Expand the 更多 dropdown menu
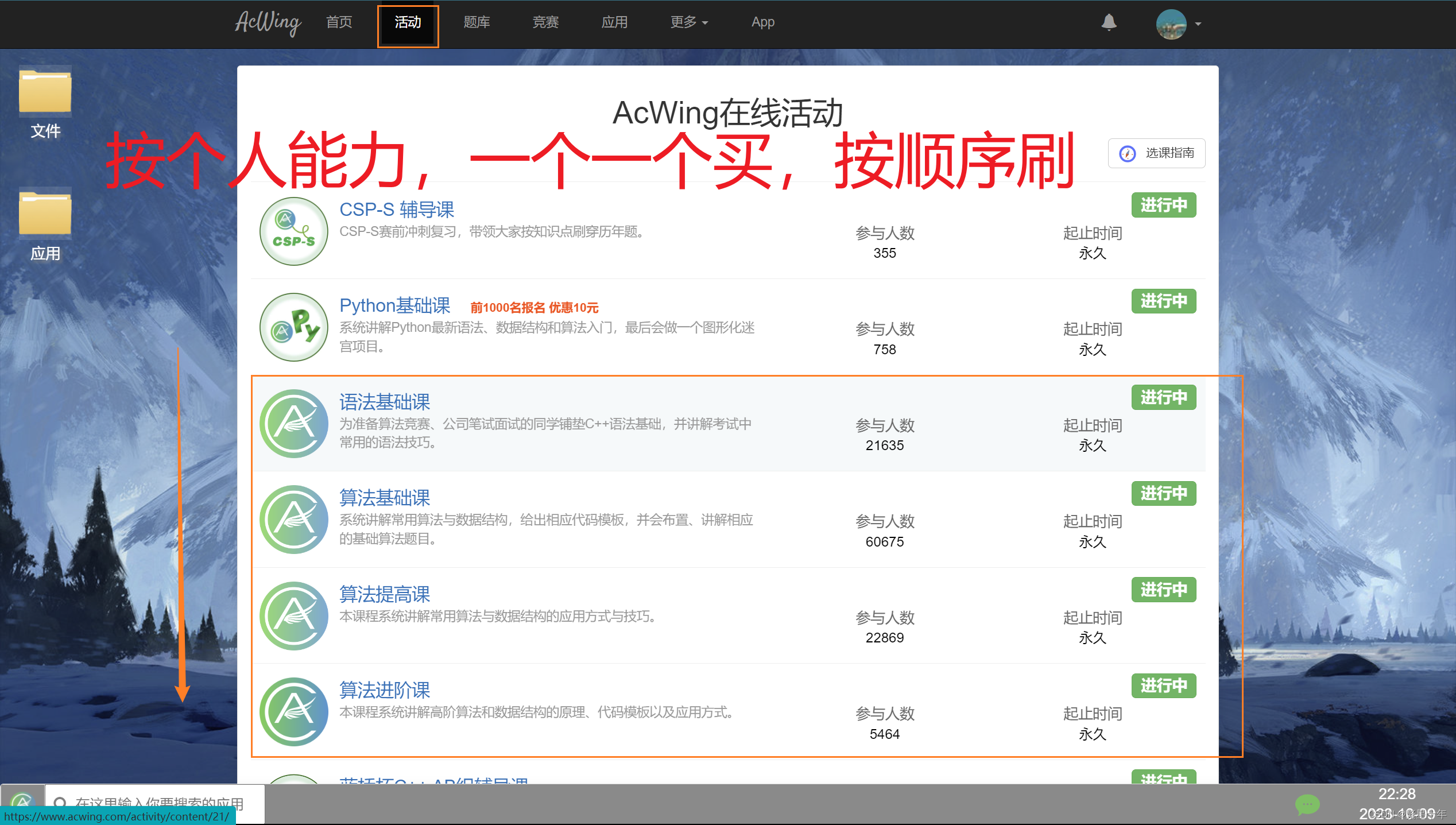 tap(689, 22)
